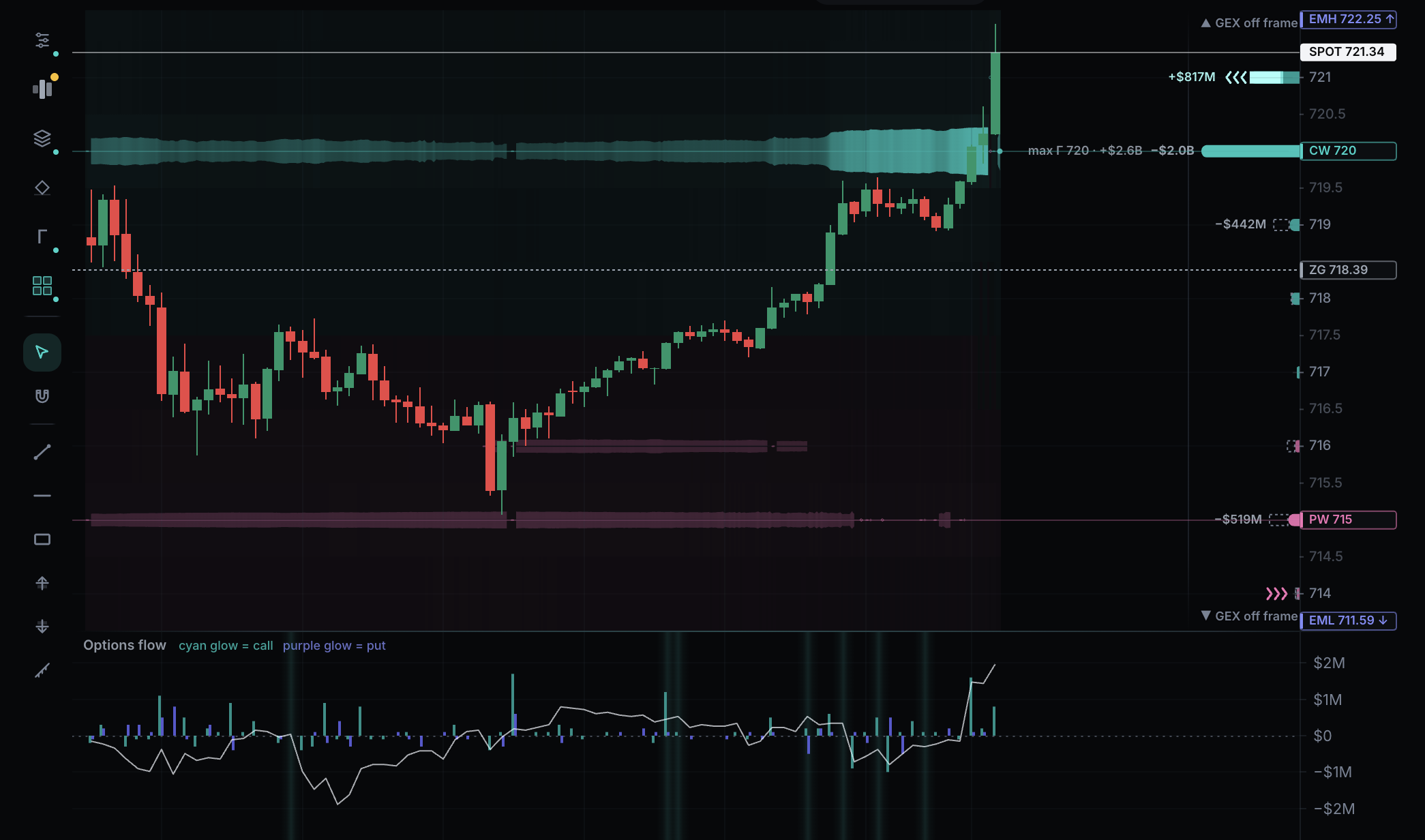Select the long position arrow-up tool
Screen dimensions: 1425x840
tap(42, 583)
